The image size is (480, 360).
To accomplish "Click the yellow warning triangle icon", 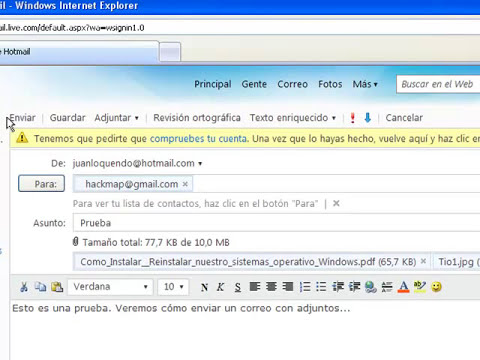I will (22, 137).
